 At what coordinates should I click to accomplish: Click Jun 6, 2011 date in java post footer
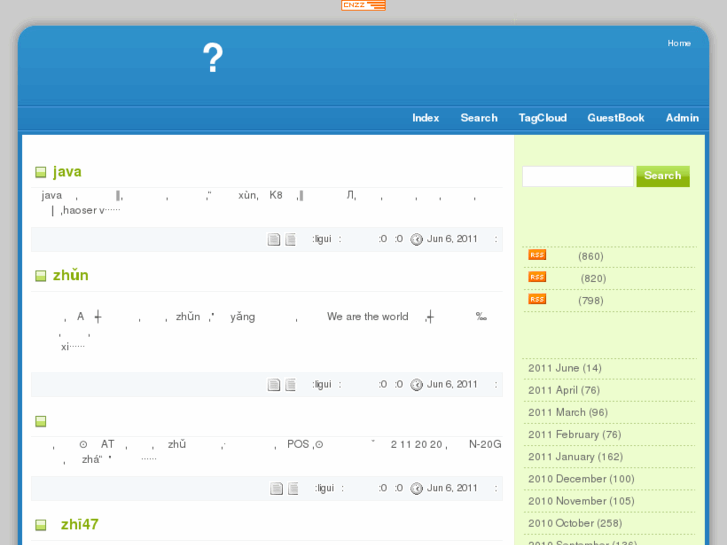pyautogui.click(x=452, y=239)
